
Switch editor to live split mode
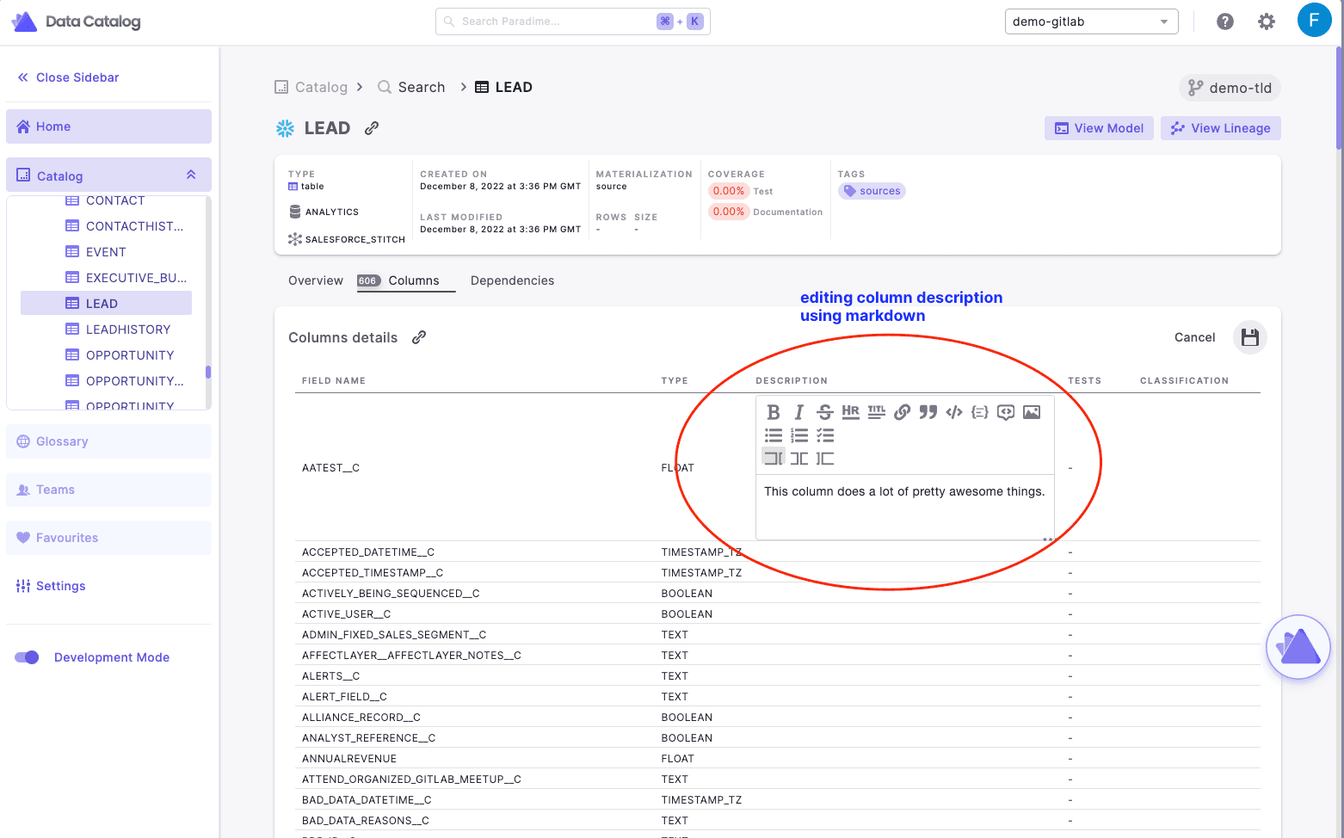799,458
